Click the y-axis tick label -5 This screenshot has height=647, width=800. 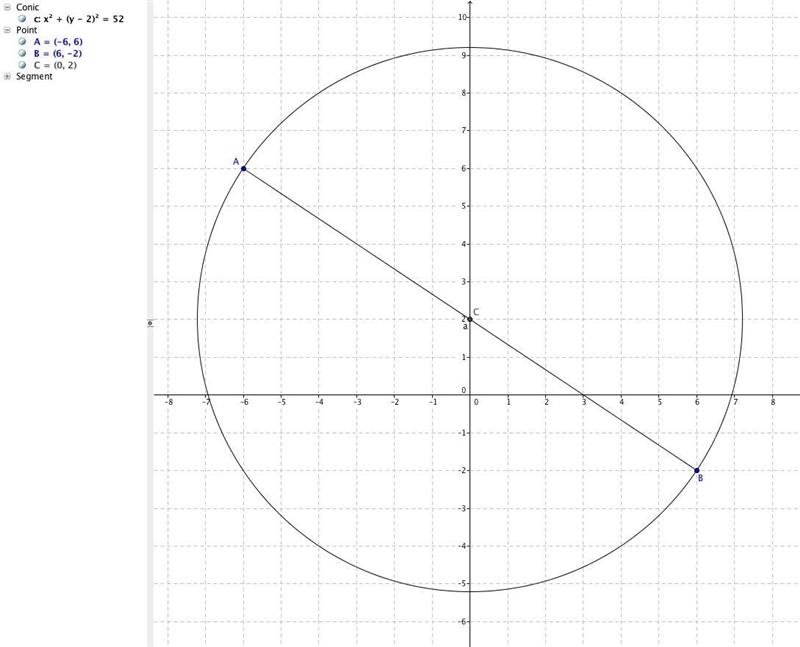462,583
